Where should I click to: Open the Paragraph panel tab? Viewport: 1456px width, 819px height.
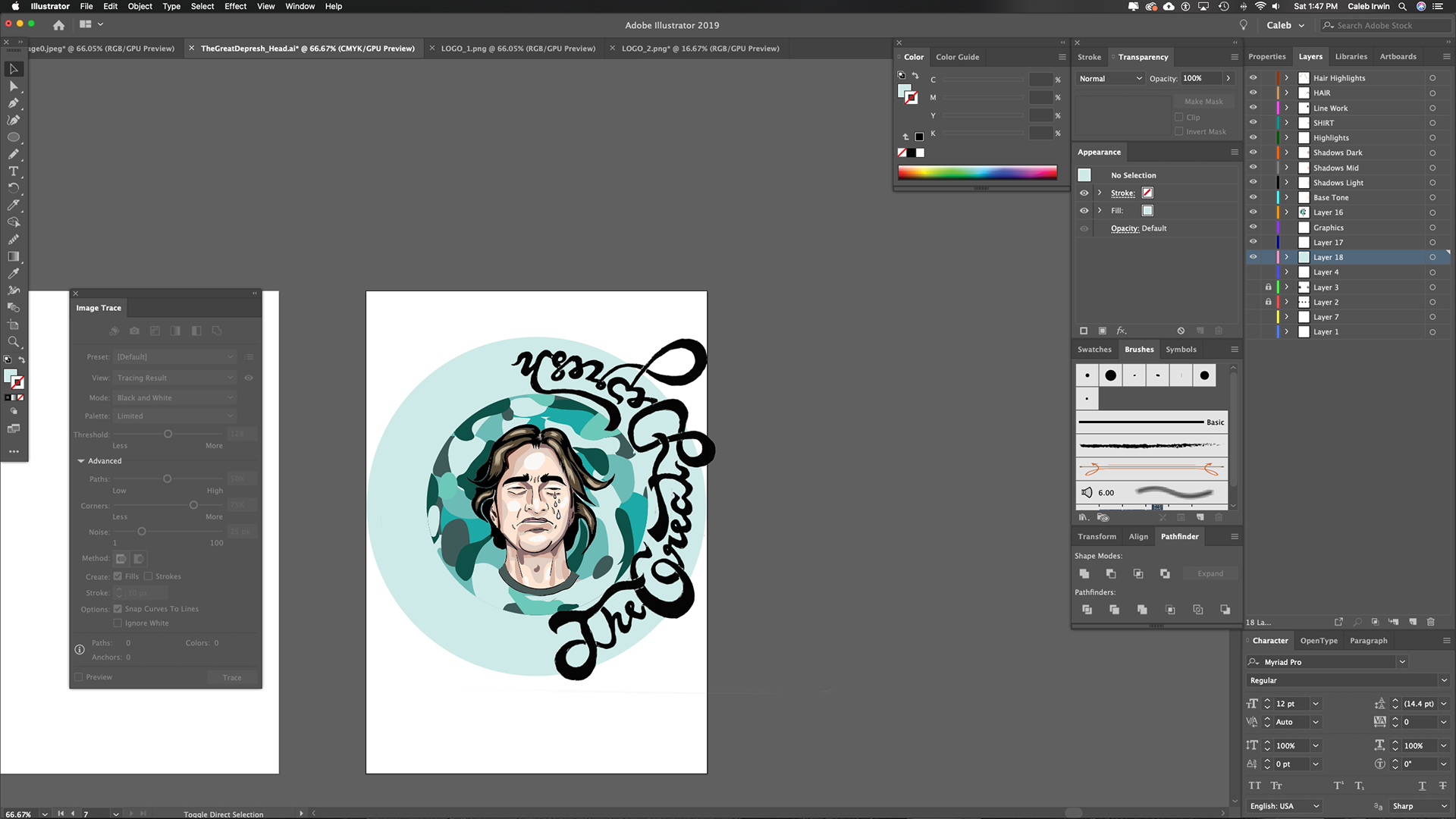point(1368,641)
